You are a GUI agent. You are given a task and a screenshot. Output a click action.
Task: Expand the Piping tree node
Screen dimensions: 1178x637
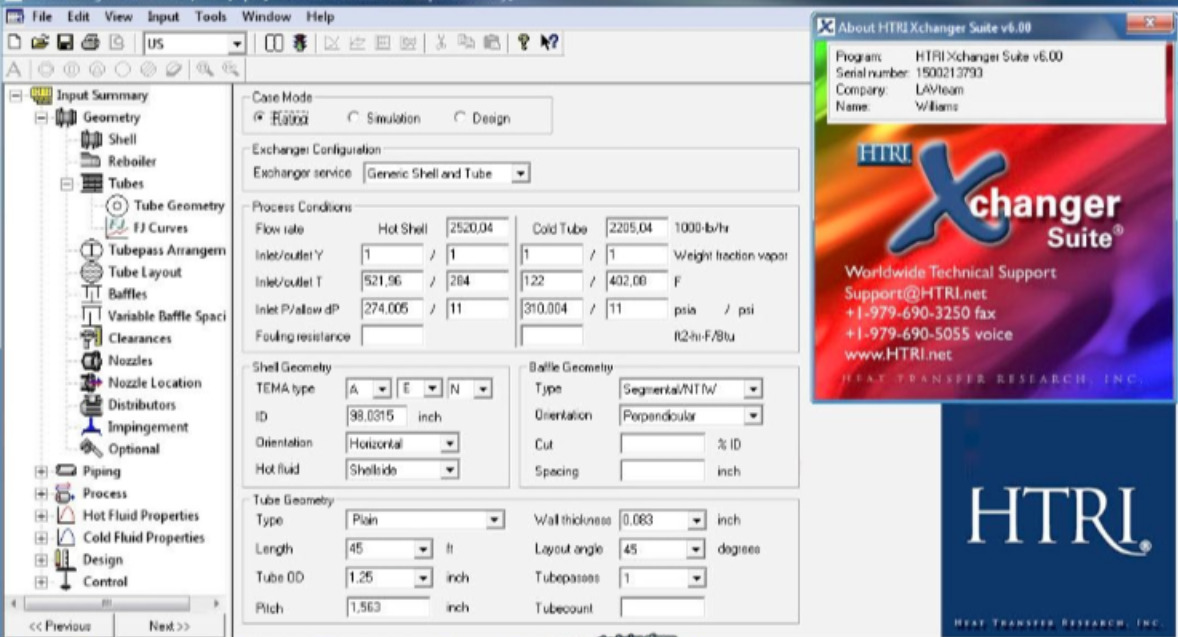click(x=41, y=472)
